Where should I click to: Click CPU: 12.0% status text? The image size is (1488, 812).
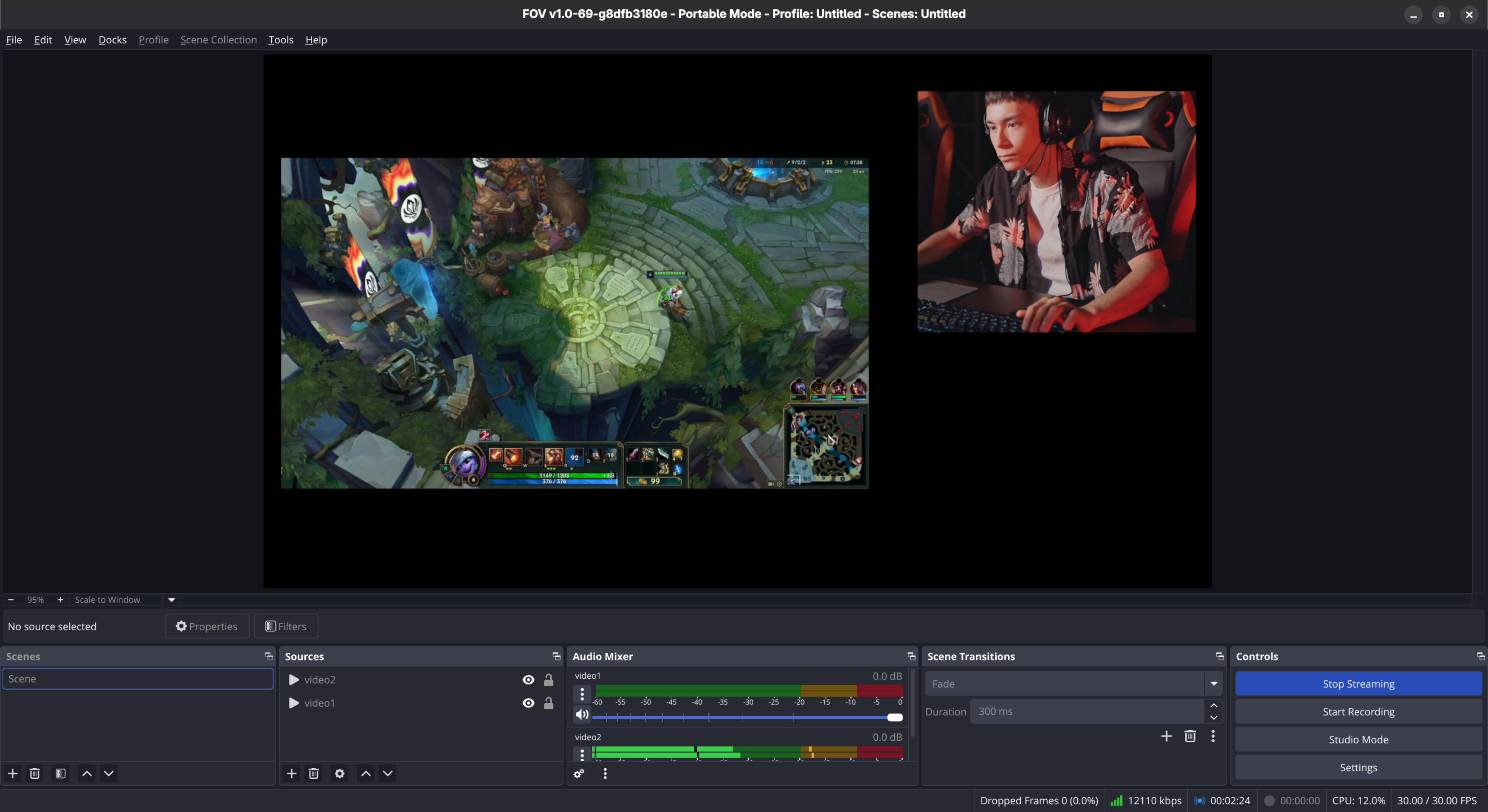[x=1358, y=800]
